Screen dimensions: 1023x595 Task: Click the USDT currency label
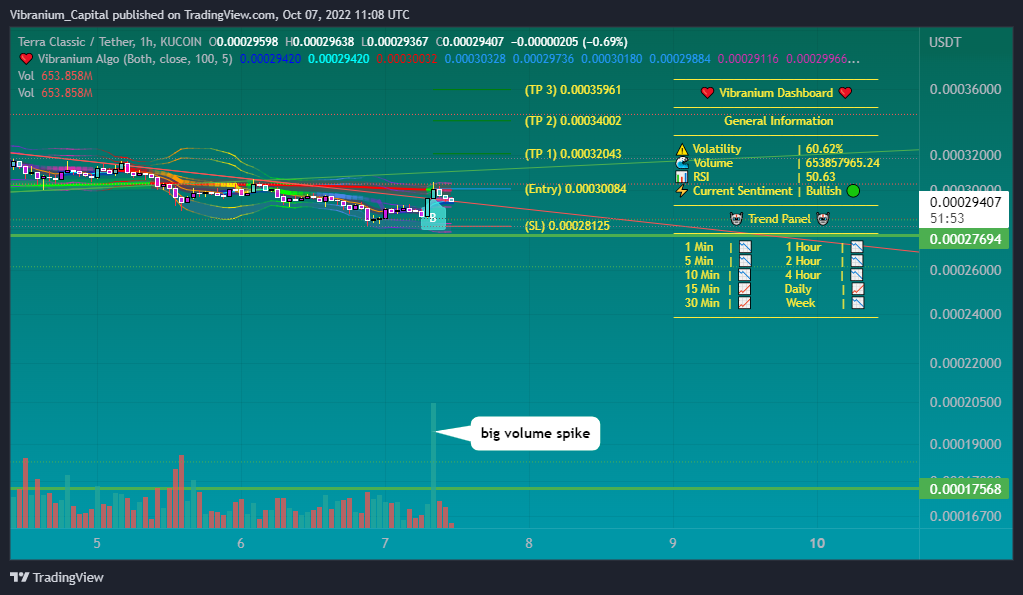(x=945, y=42)
